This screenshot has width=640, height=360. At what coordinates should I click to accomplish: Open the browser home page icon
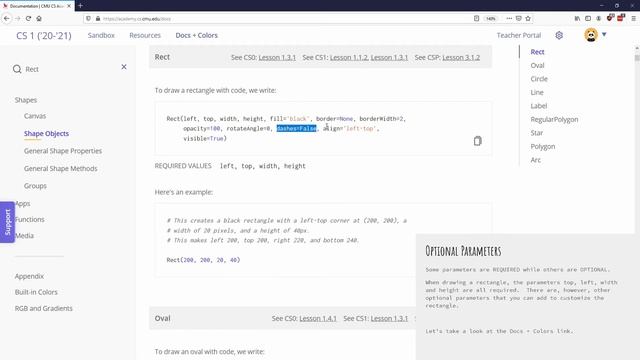pos(39,18)
